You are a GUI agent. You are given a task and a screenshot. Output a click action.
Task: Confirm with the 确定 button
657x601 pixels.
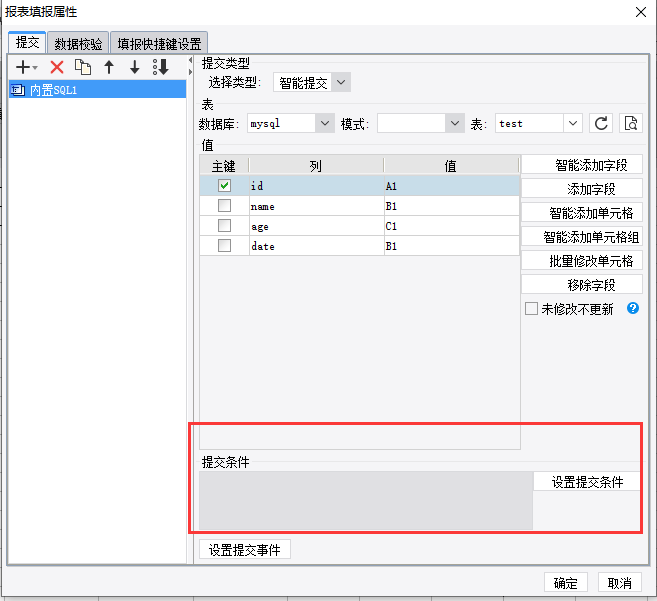(x=566, y=583)
